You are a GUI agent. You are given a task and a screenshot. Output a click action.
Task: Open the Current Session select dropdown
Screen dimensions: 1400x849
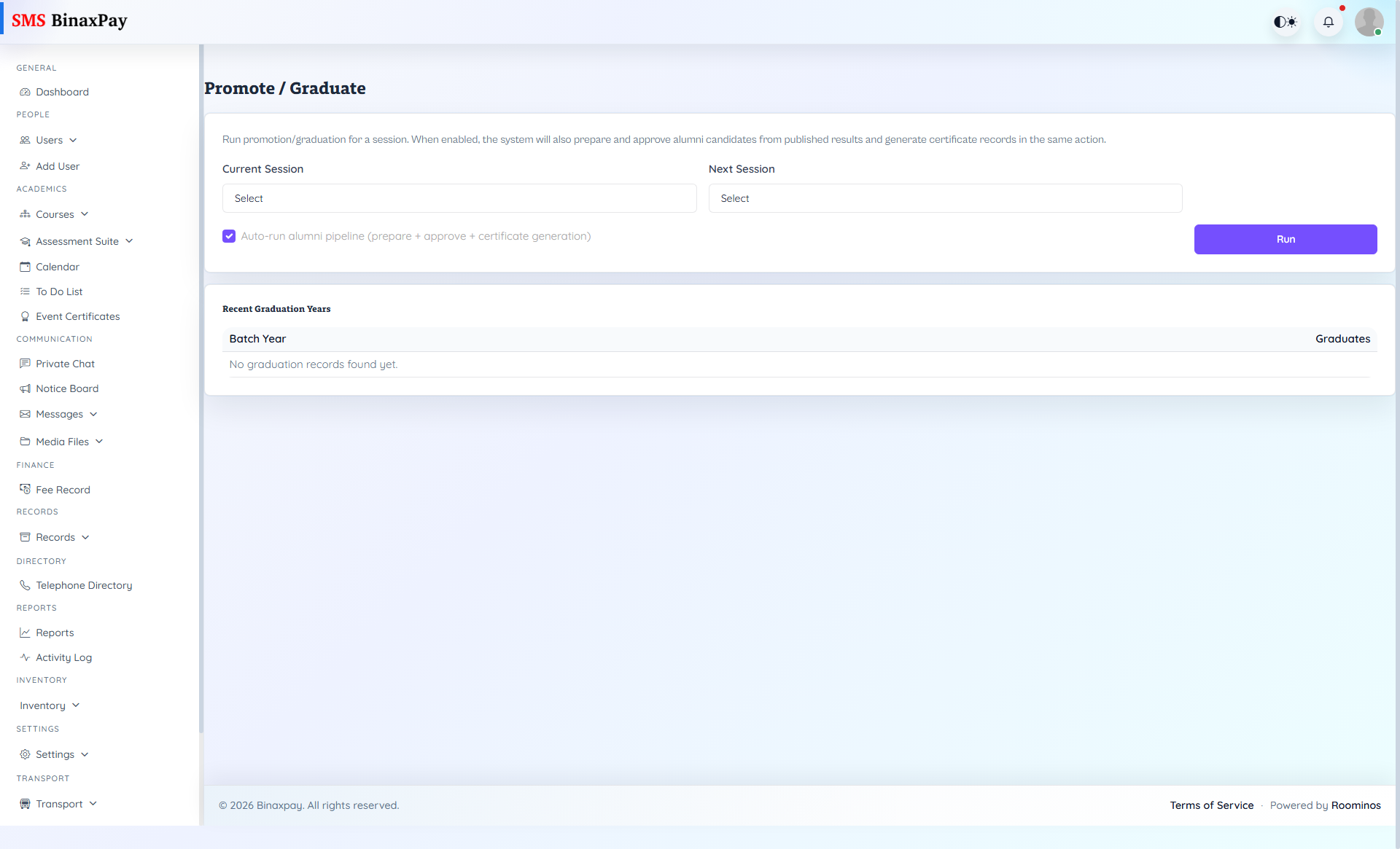[x=459, y=197]
